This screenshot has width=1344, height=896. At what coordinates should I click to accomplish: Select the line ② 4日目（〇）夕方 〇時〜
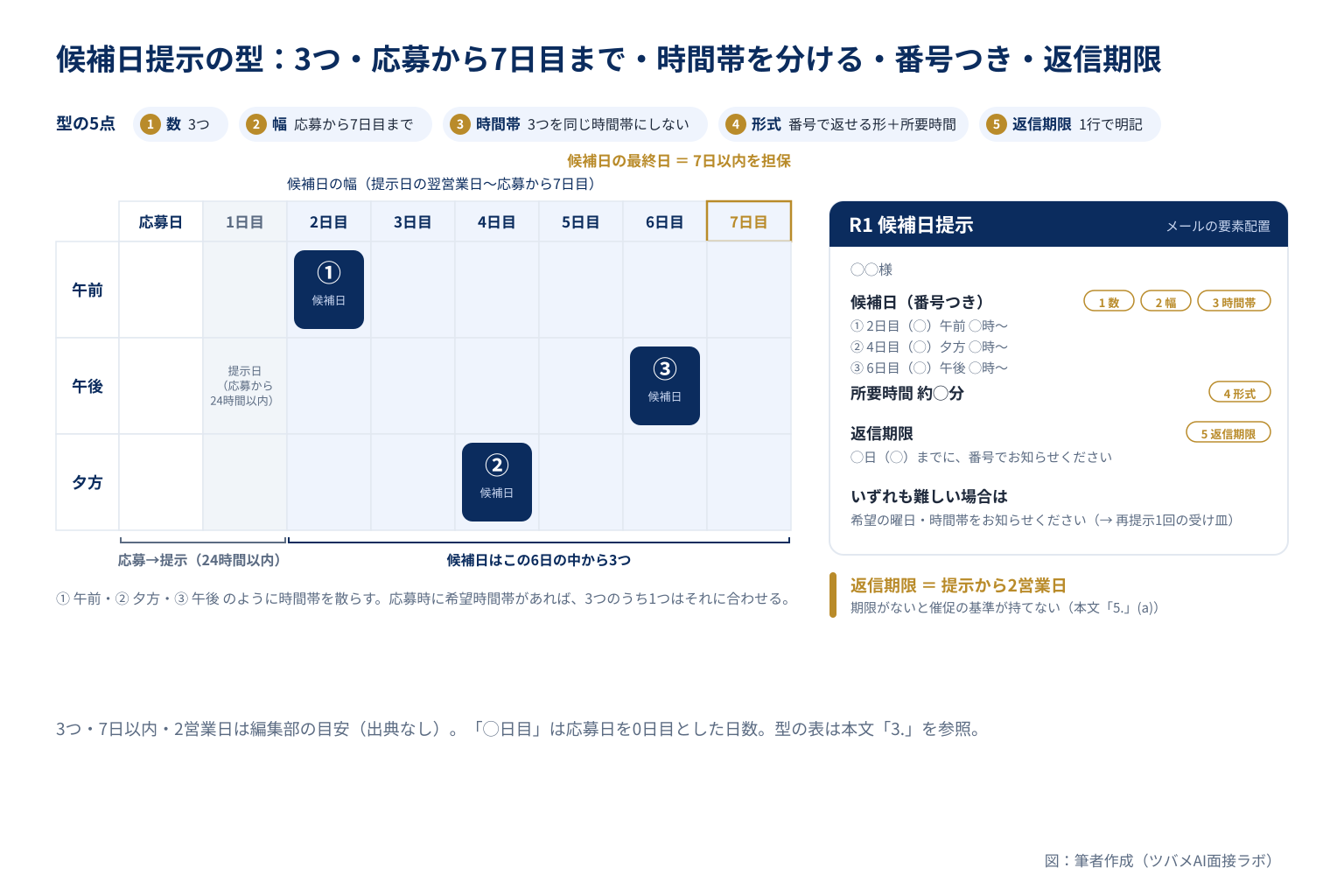point(929,347)
